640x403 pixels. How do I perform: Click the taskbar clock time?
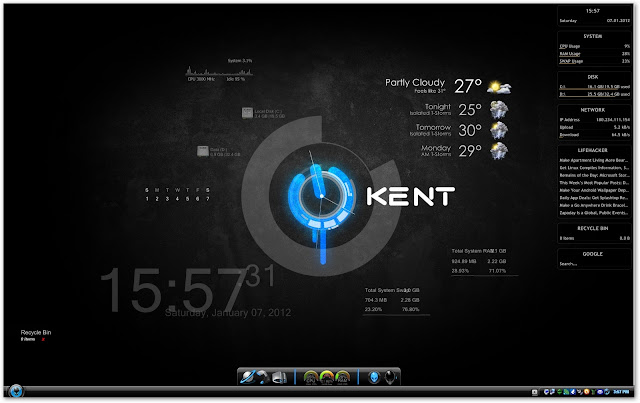pos(621,392)
